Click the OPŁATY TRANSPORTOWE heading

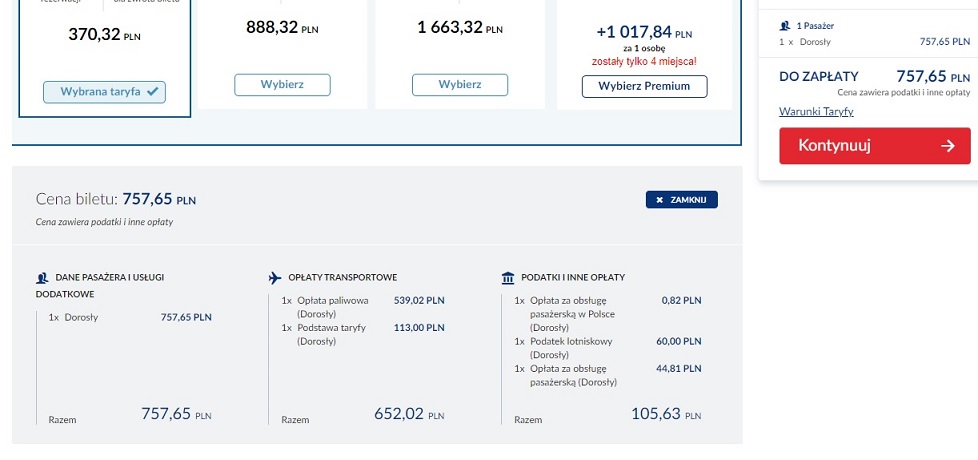342,277
